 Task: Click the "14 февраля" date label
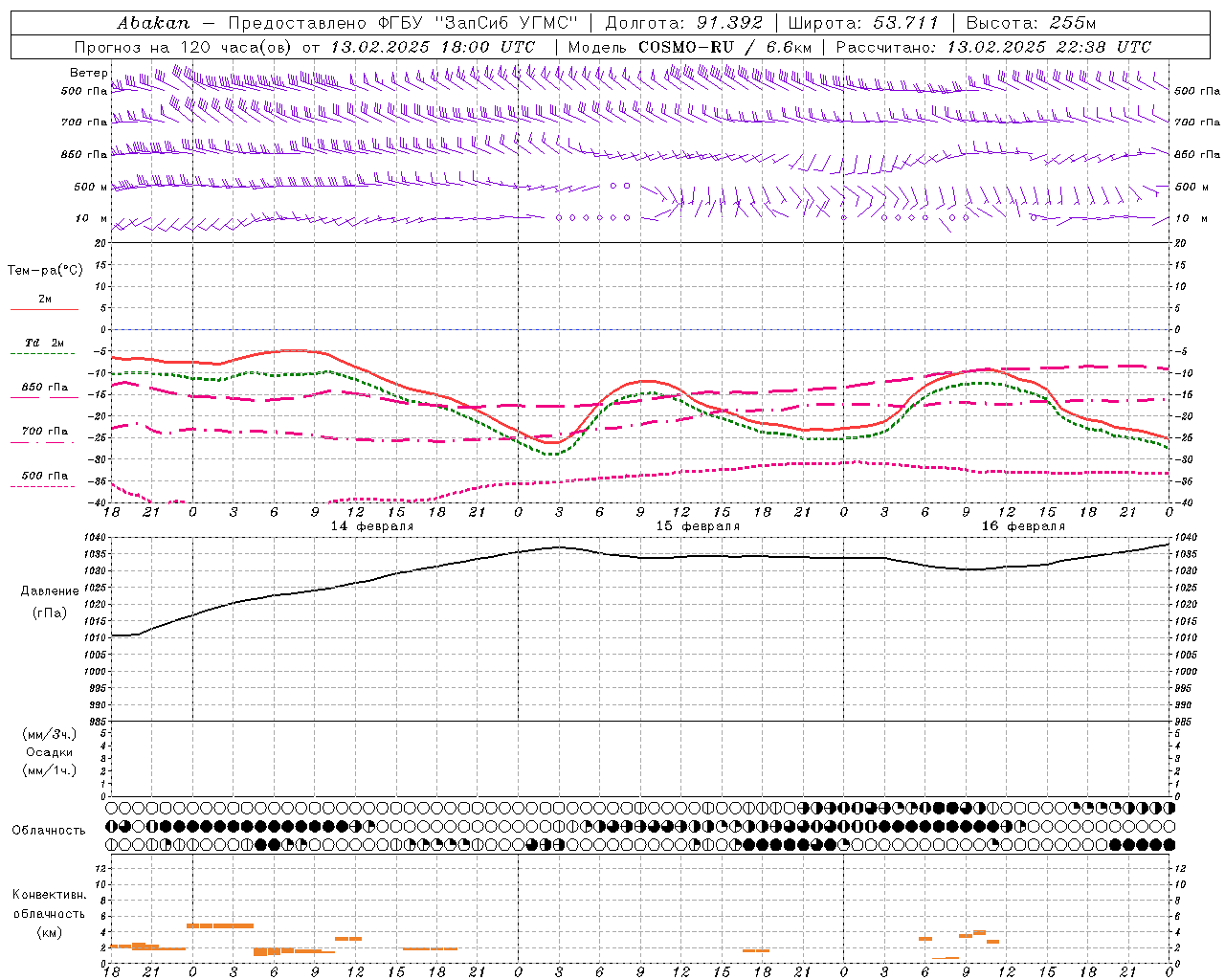372,526
